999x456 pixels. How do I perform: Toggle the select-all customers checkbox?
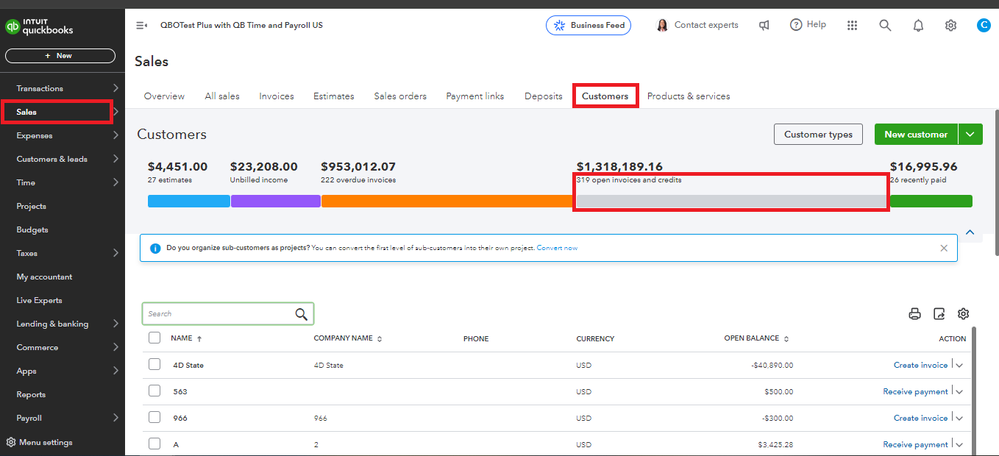154,338
